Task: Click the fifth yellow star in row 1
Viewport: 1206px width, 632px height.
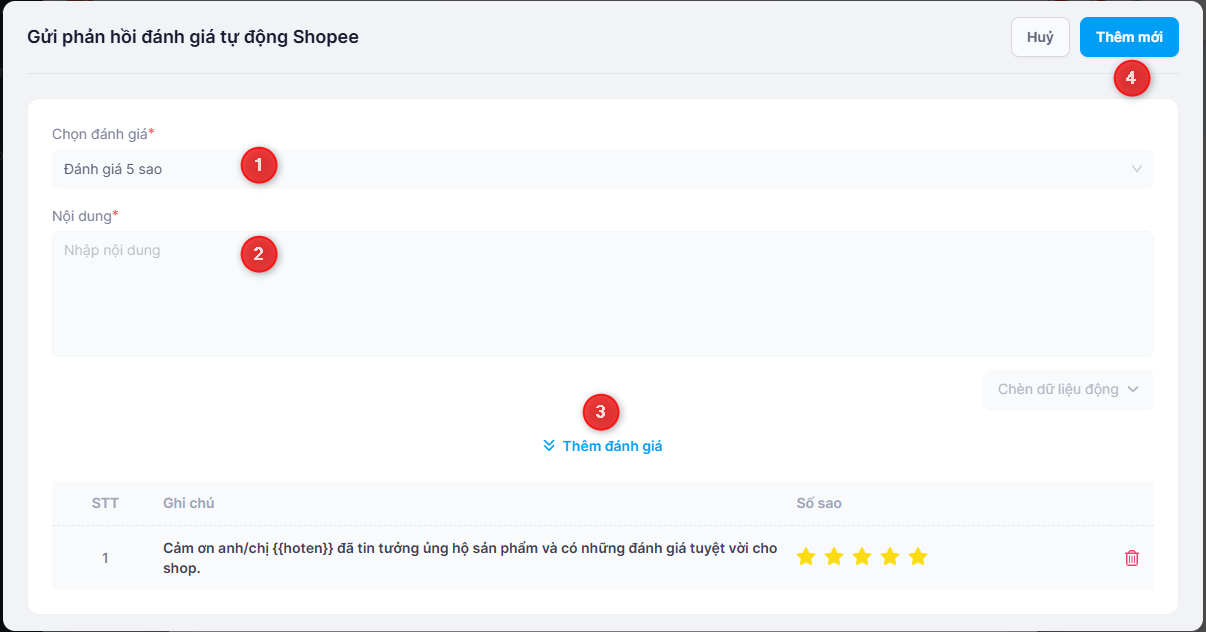Action: pos(918,557)
